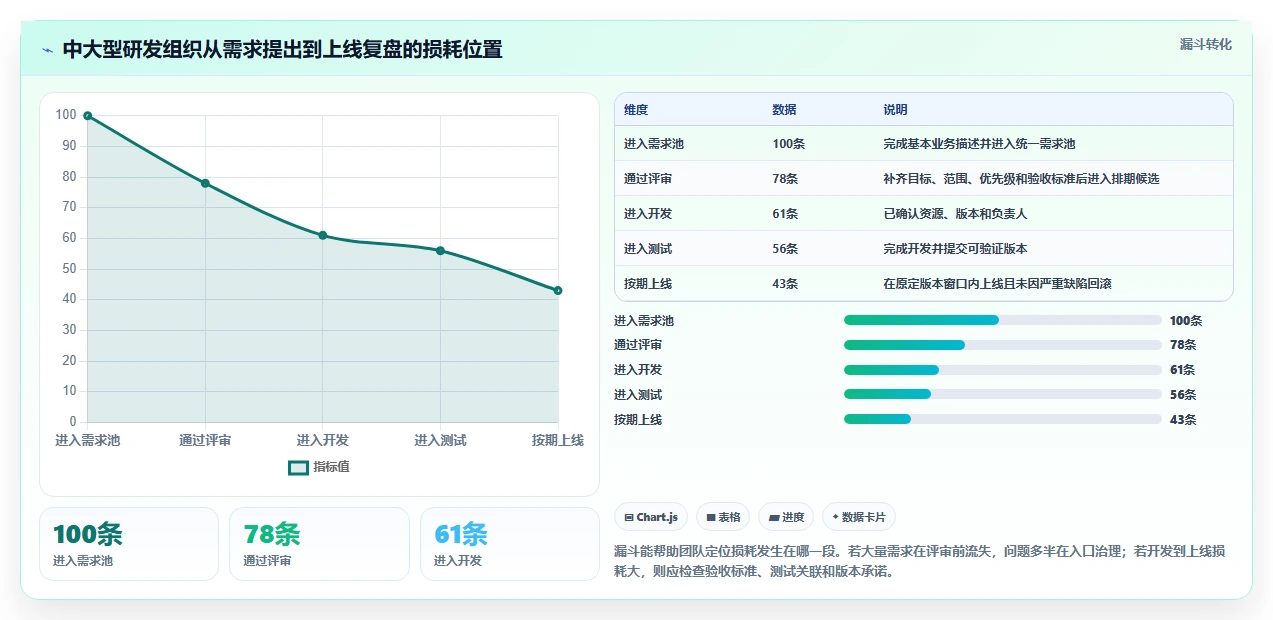Viewport: 1273px width, 620px height.
Task: Click description starting with 在原定版本窗口内上线
Action: click(x=997, y=284)
